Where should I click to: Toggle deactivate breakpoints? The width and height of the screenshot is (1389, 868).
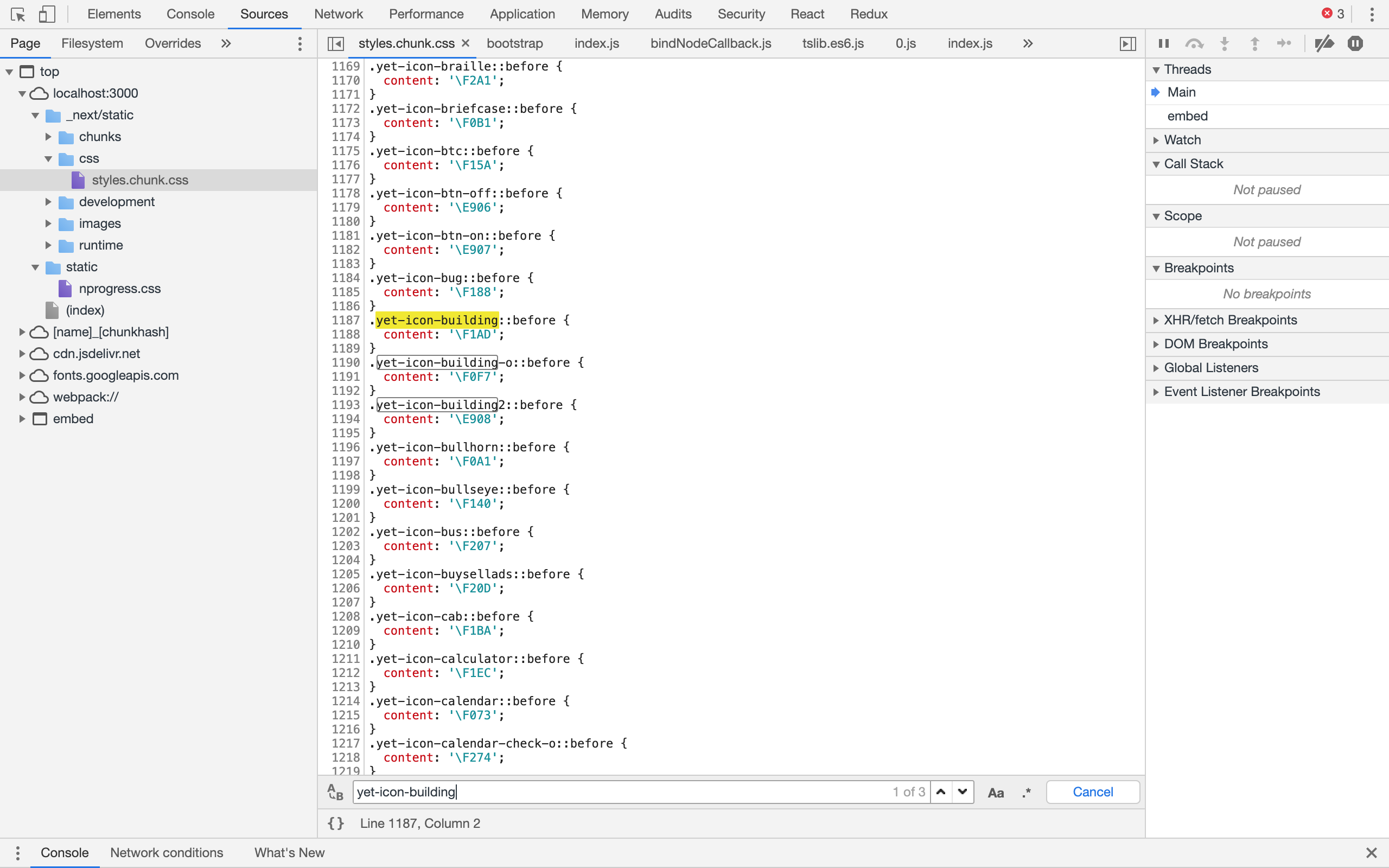point(1324,43)
